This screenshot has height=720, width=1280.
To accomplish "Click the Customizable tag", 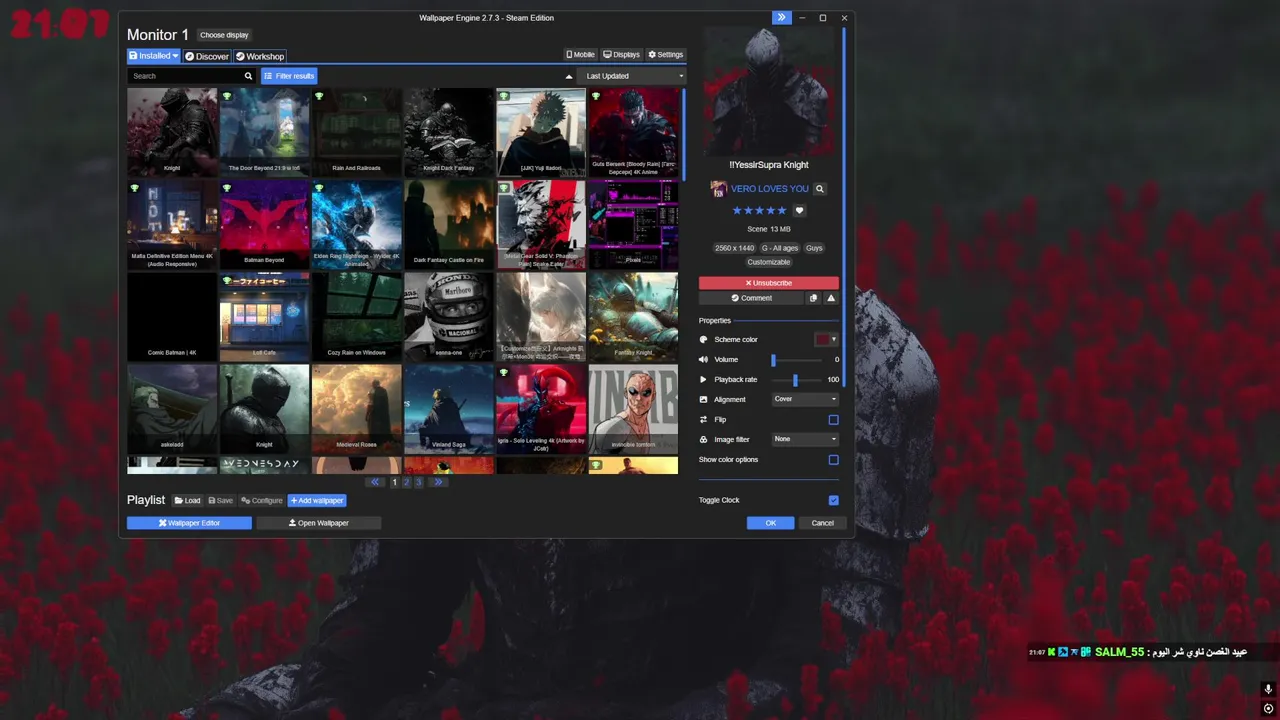I will click(x=769, y=262).
